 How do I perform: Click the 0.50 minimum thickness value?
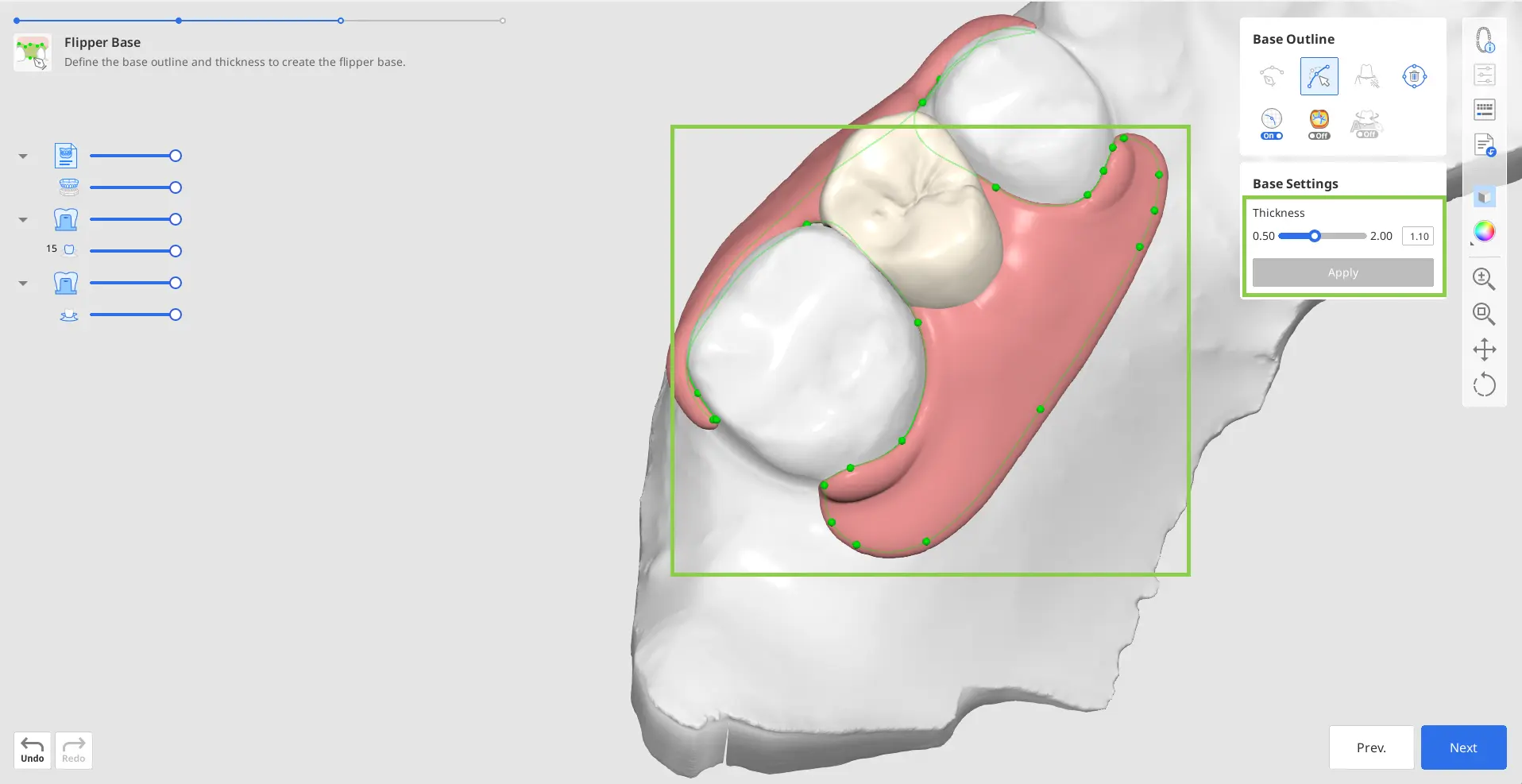point(1263,236)
